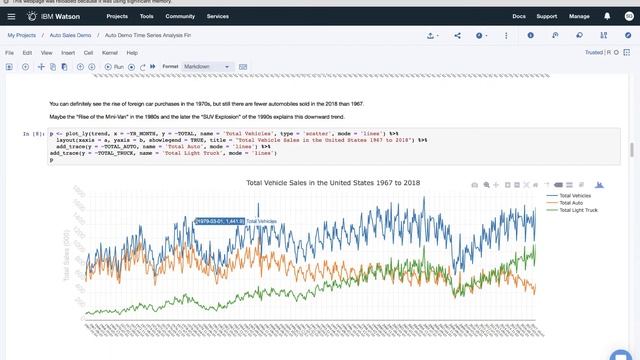The image size is (640, 360).
Task: Open the Plotly logo link
Action: tap(599, 185)
